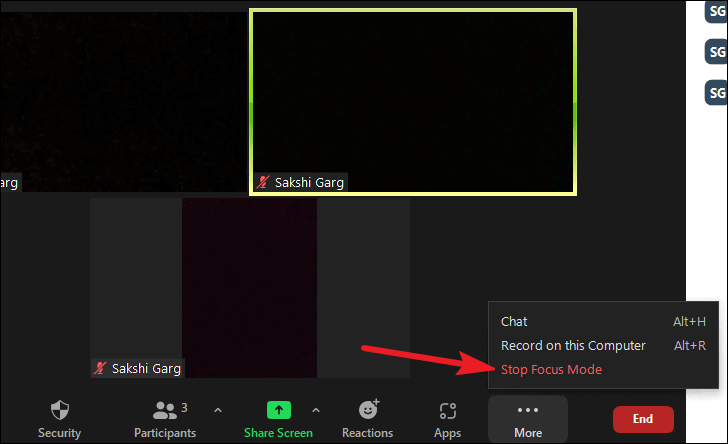The height and width of the screenshot is (444, 728).
Task: Select Chat in the More menu
Action: click(603, 321)
